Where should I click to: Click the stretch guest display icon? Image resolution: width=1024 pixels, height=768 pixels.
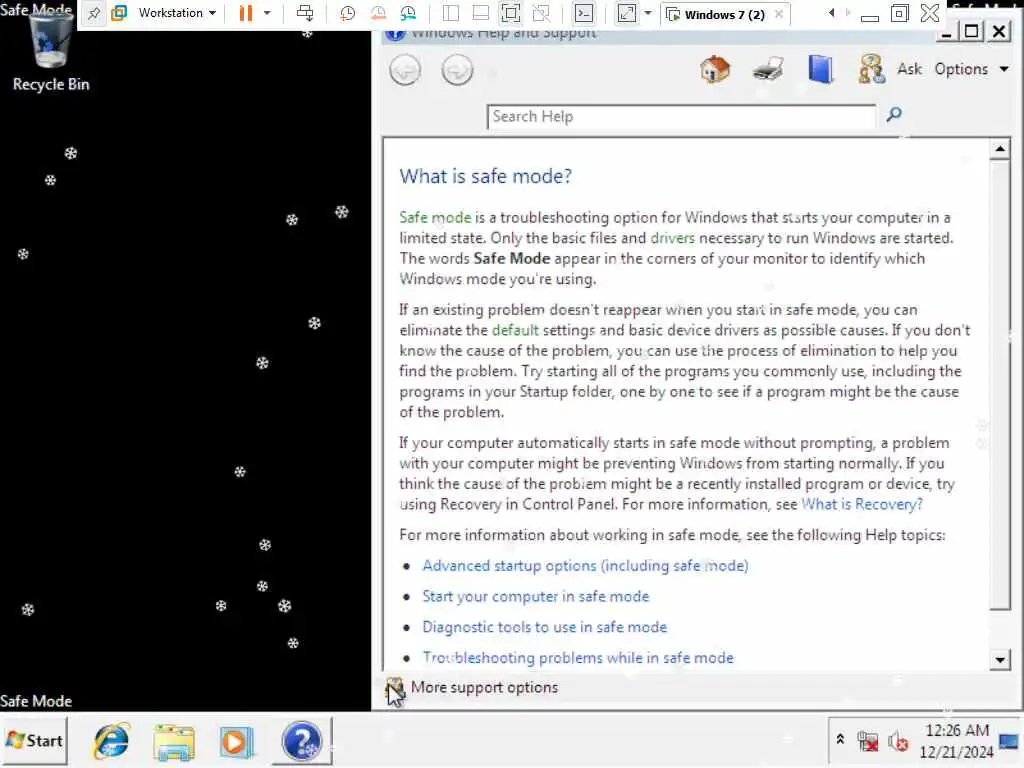pyautogui.click(x=626, y=14)
